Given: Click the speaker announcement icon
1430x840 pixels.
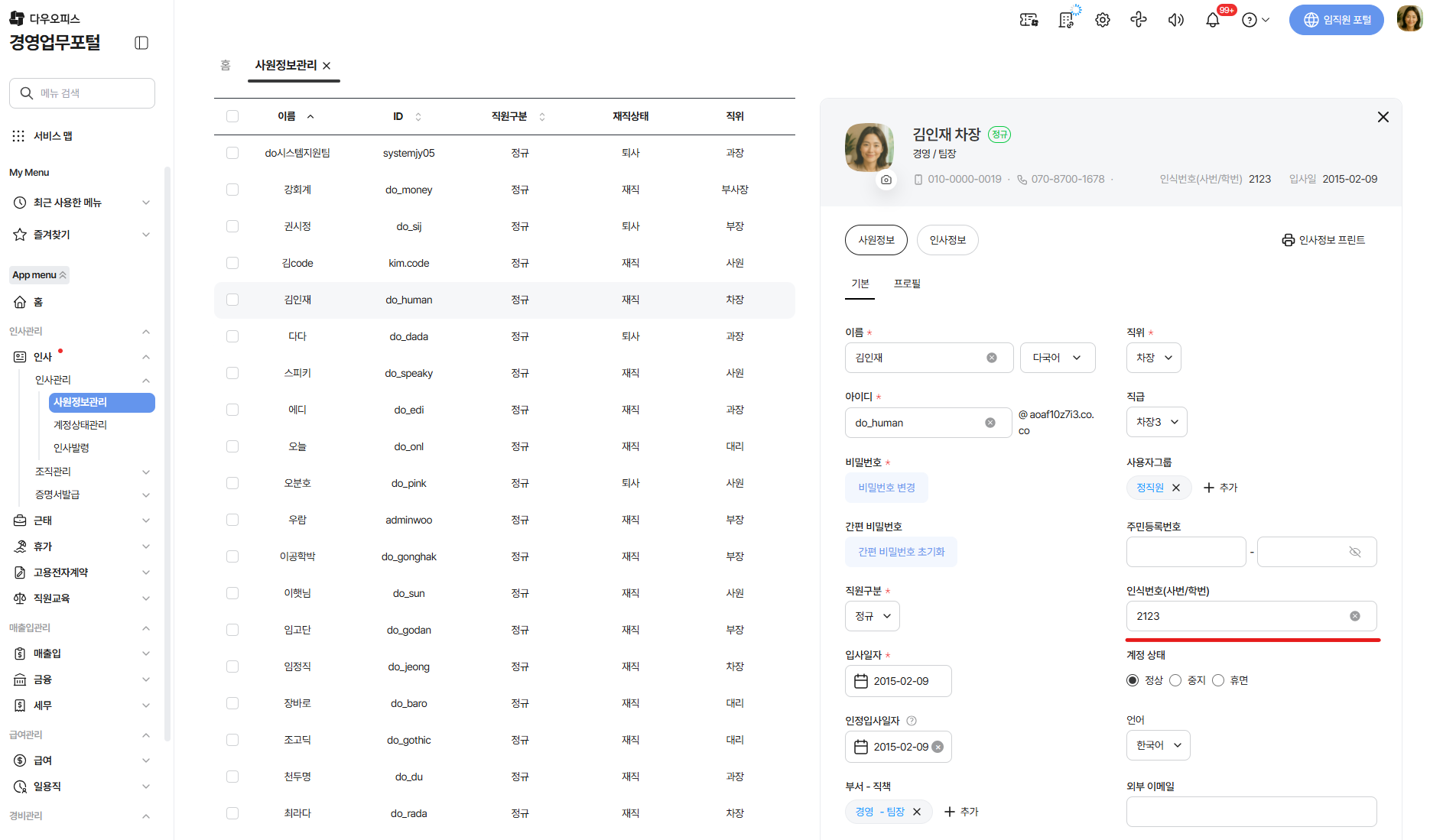Looking at the screenshot, I should coord(1175,21).
